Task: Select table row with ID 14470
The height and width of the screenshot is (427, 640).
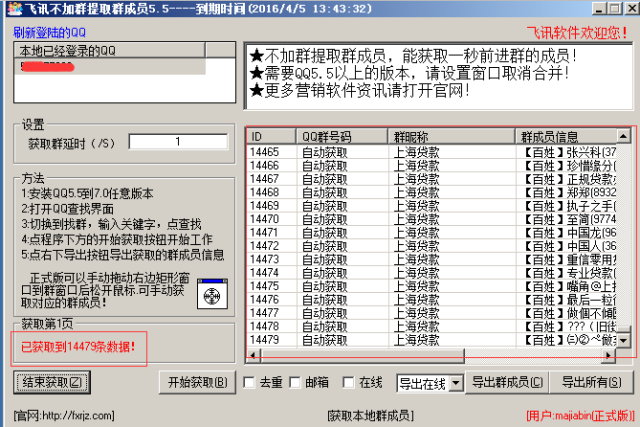Action: coord(432,219)
